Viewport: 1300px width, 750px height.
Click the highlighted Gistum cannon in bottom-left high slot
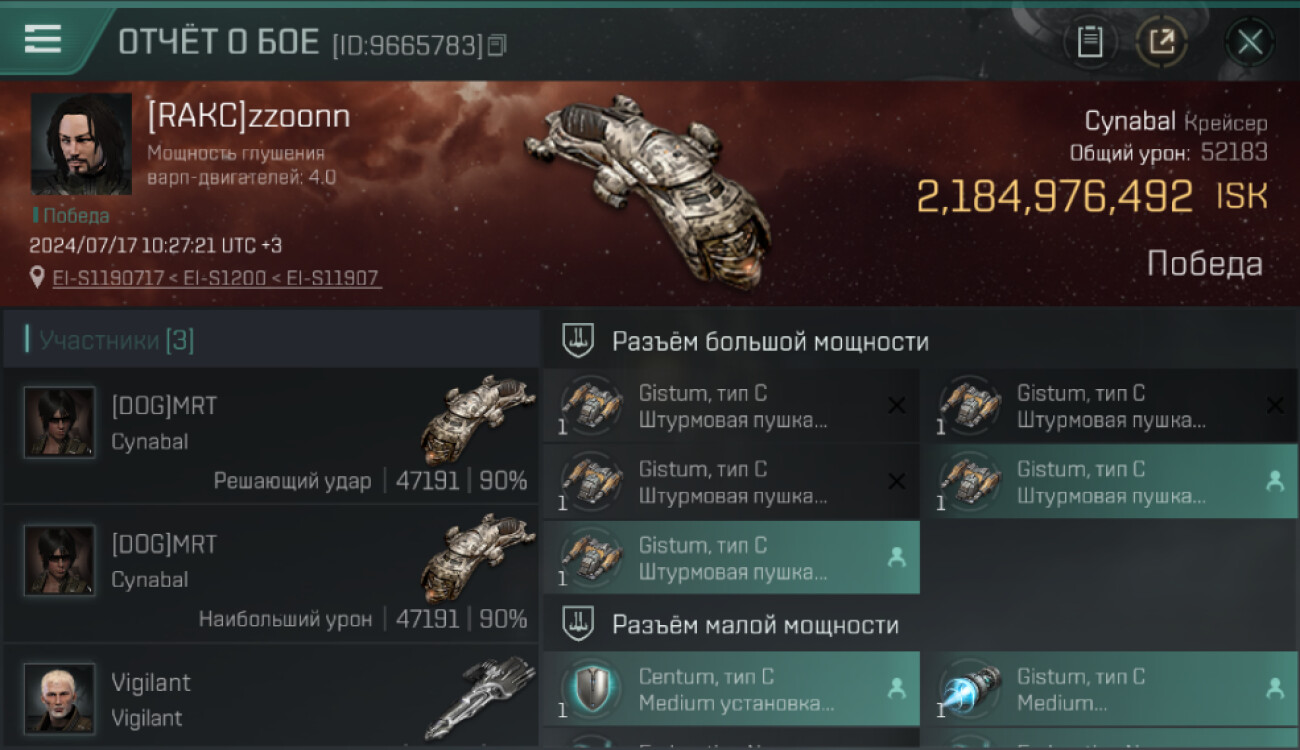click(731, 558)
